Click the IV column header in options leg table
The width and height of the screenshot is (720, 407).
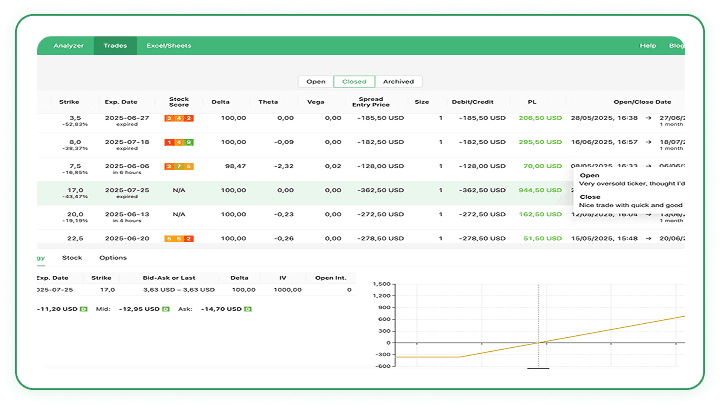pos(282,278)
